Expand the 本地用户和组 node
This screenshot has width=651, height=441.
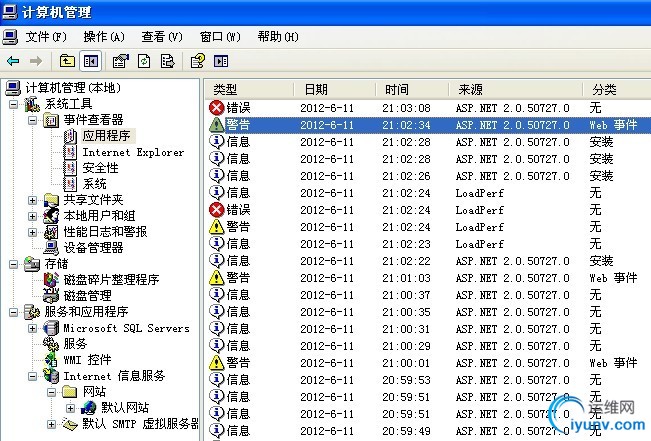(x=32, y=216)
